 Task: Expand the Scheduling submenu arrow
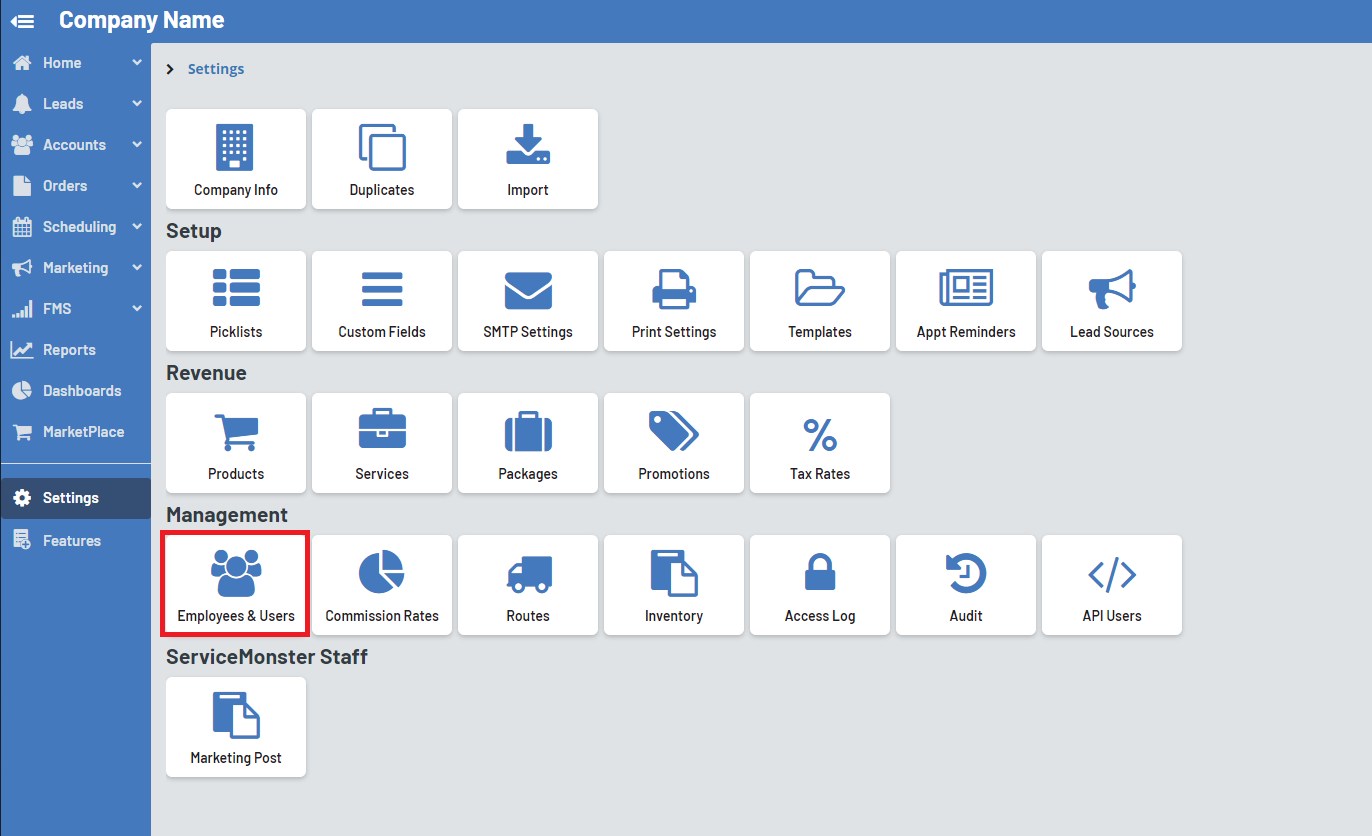[x=137, y=227]
